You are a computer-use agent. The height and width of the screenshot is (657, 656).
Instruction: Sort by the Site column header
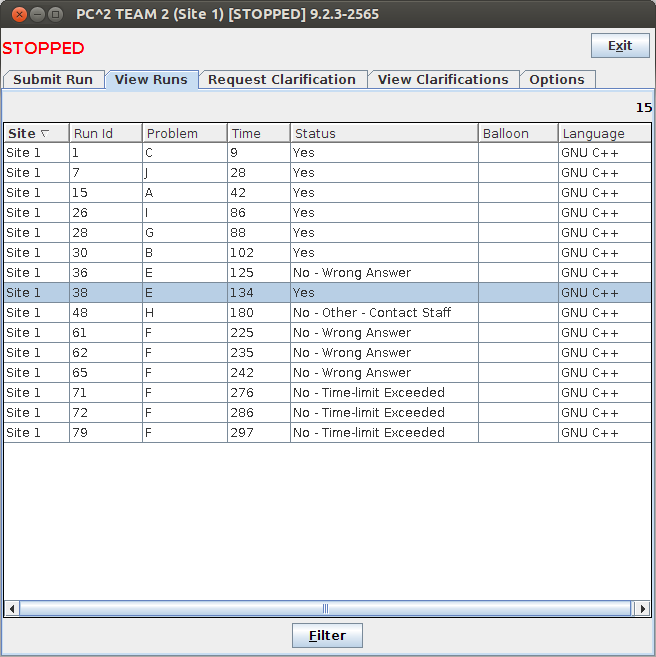[35, 133]
